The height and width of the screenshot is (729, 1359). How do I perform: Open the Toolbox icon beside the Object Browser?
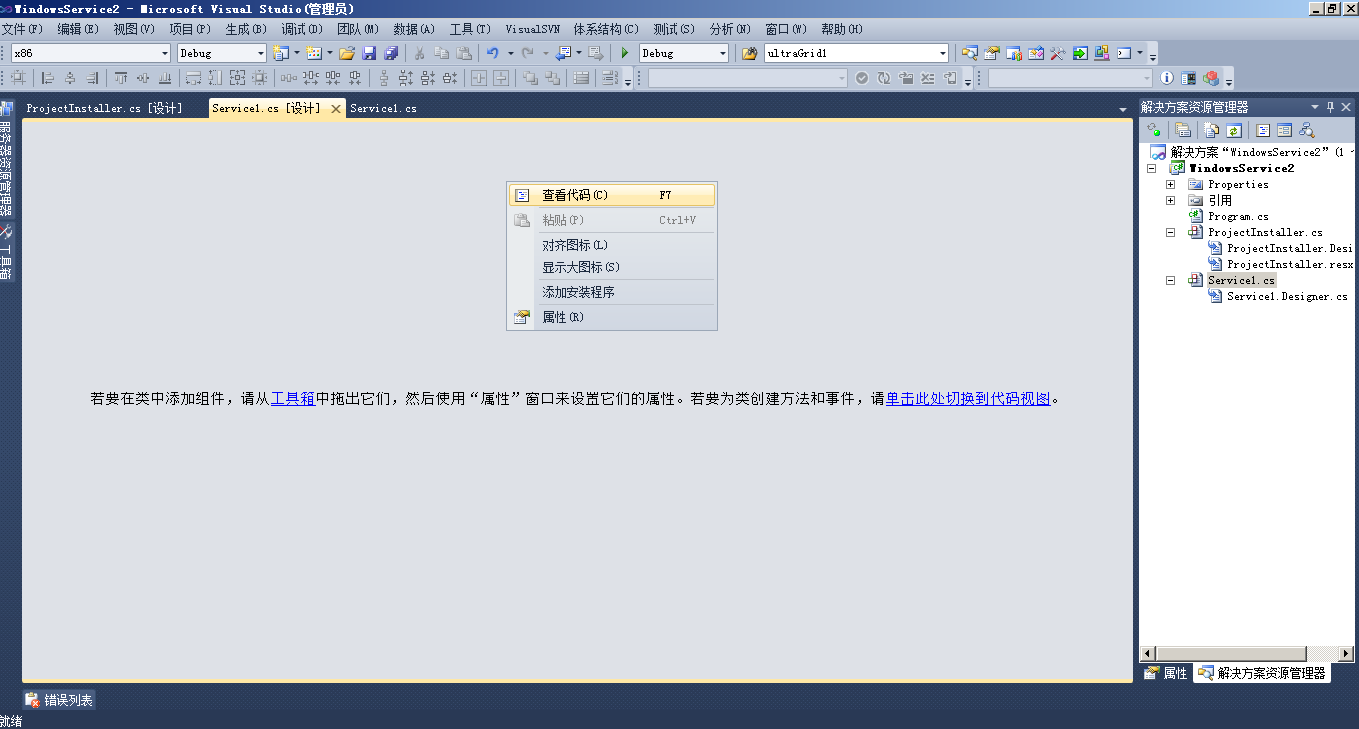(1057, 53)
